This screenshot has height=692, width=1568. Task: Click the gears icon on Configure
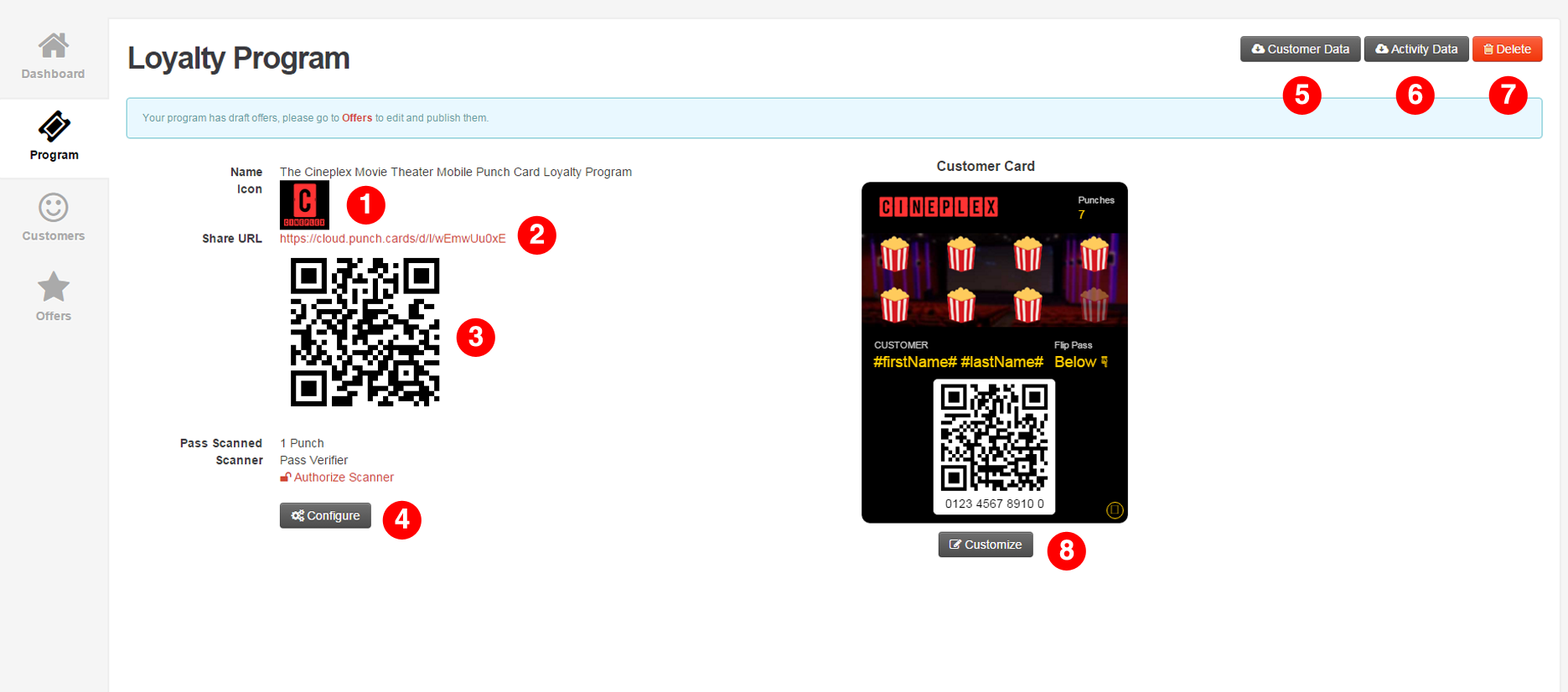298,515
